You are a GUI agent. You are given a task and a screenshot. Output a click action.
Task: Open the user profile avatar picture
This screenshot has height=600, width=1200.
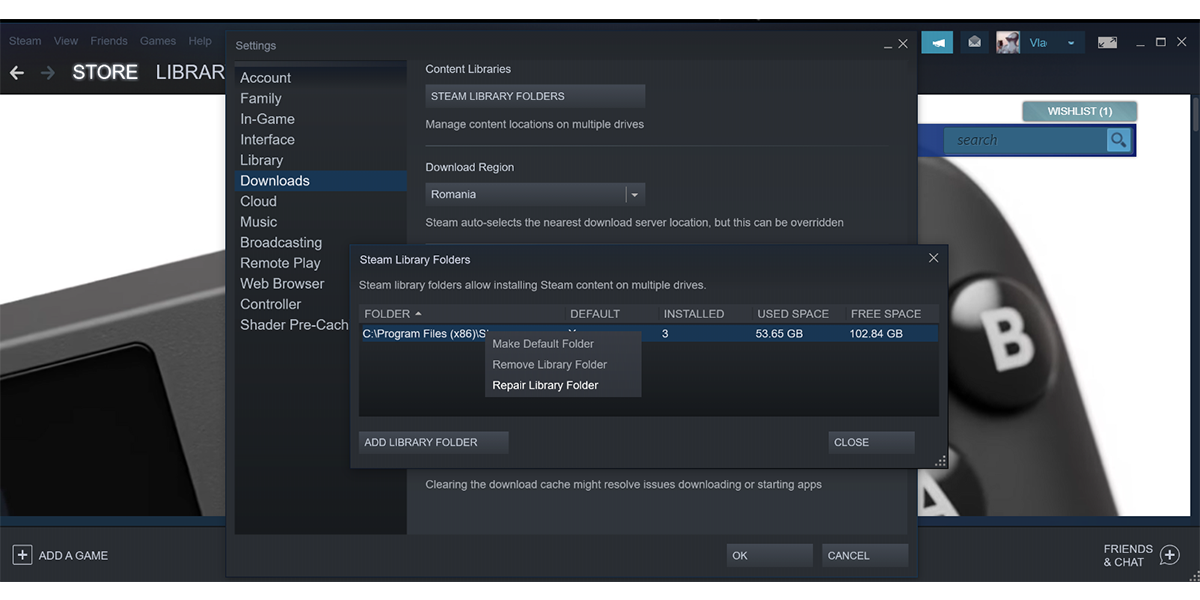1007,42
